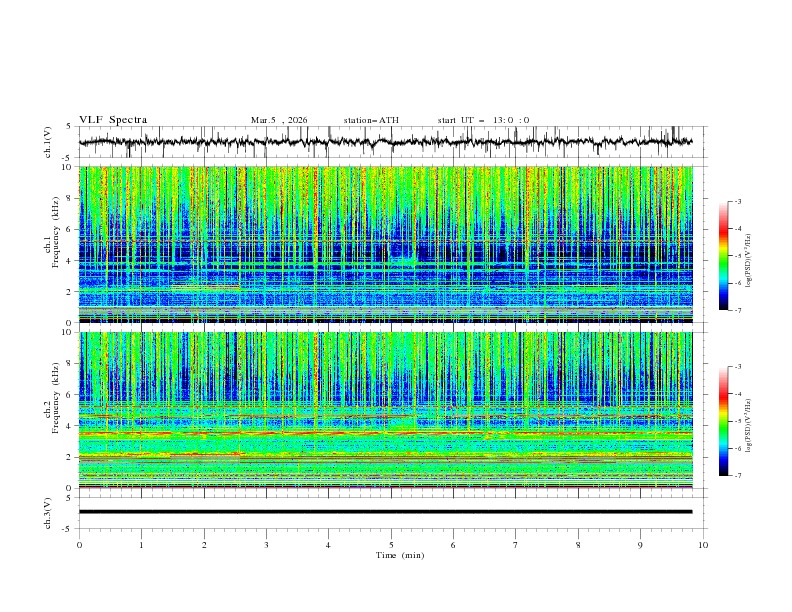Click the '10' tick label on time axis
The height and width of the screenshot is (612, 792).
(703, 546)
